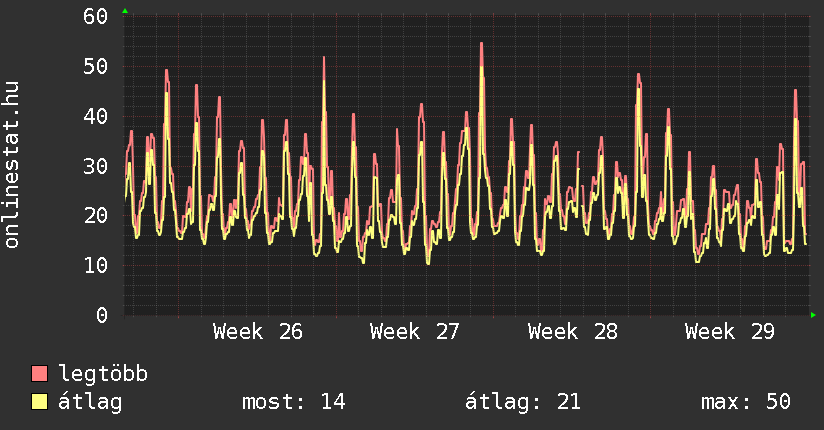Click the y-axis label 20
The height and width of the screenshot is (430, 824).
pos(96,215)
